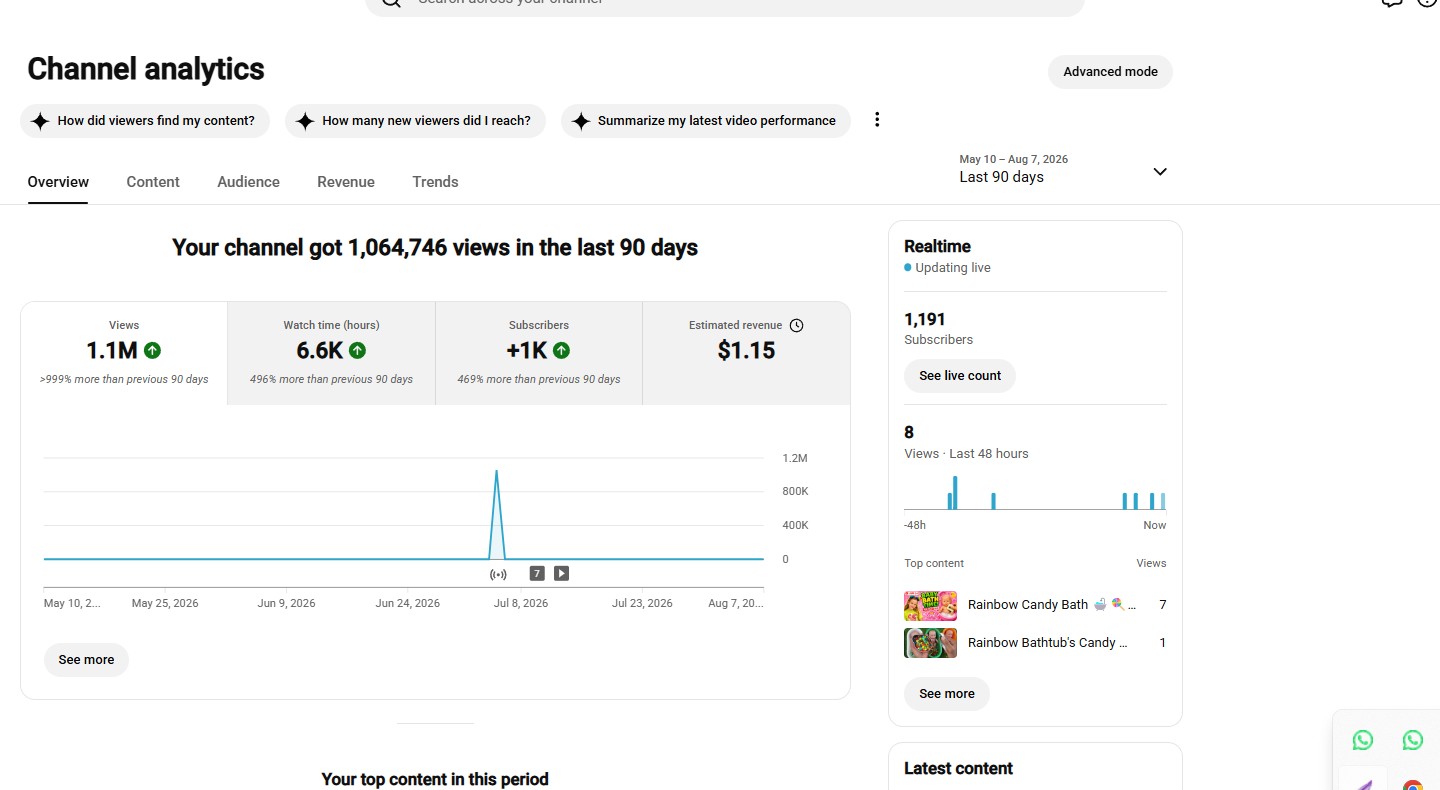Screen dimensions: 1440x790
Task: Click See more in the Realtime panel
Action: click(947, 694)
